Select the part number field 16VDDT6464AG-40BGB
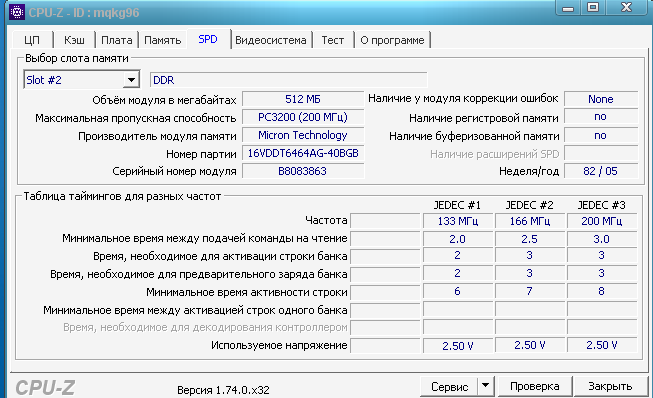The image size is (653, 398). coord(303,153)
